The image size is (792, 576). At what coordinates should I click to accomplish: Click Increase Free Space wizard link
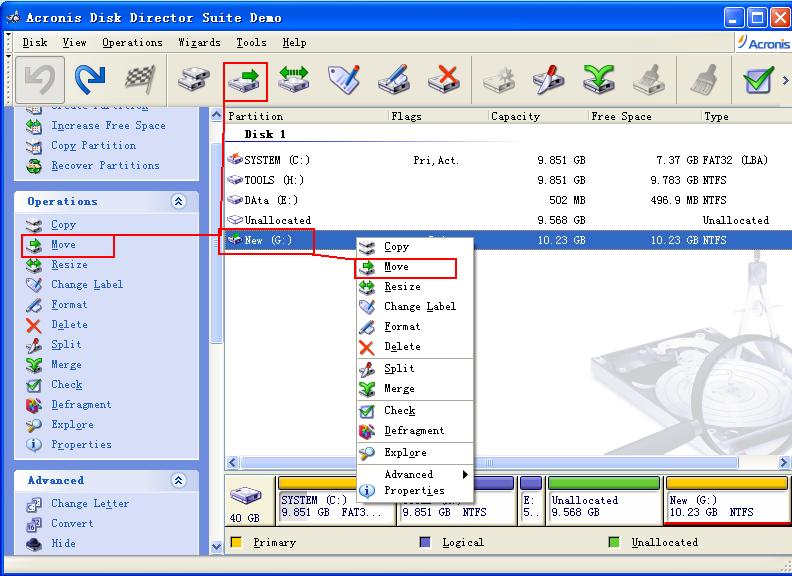[108, 125]
